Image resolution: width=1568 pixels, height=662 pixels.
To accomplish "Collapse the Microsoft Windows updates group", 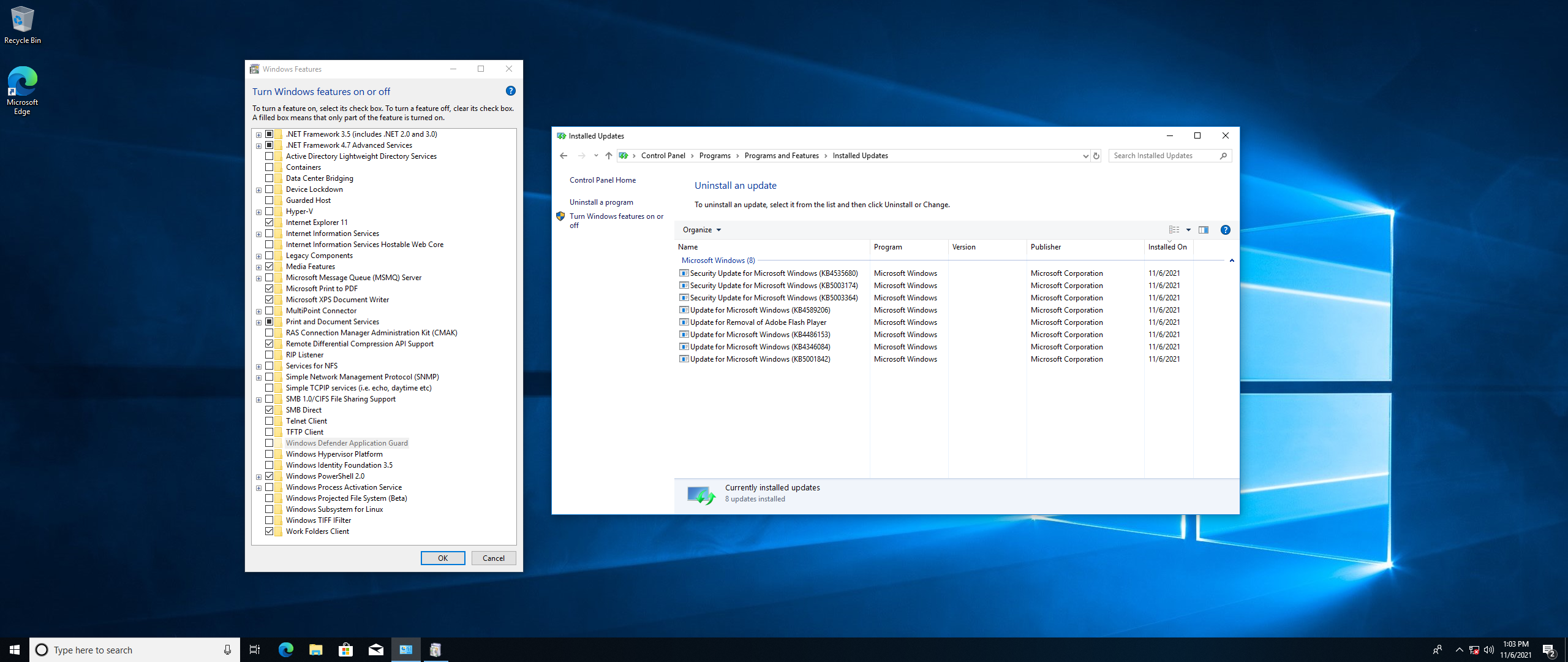I will pyautogui.click(x=1232, y=261).
